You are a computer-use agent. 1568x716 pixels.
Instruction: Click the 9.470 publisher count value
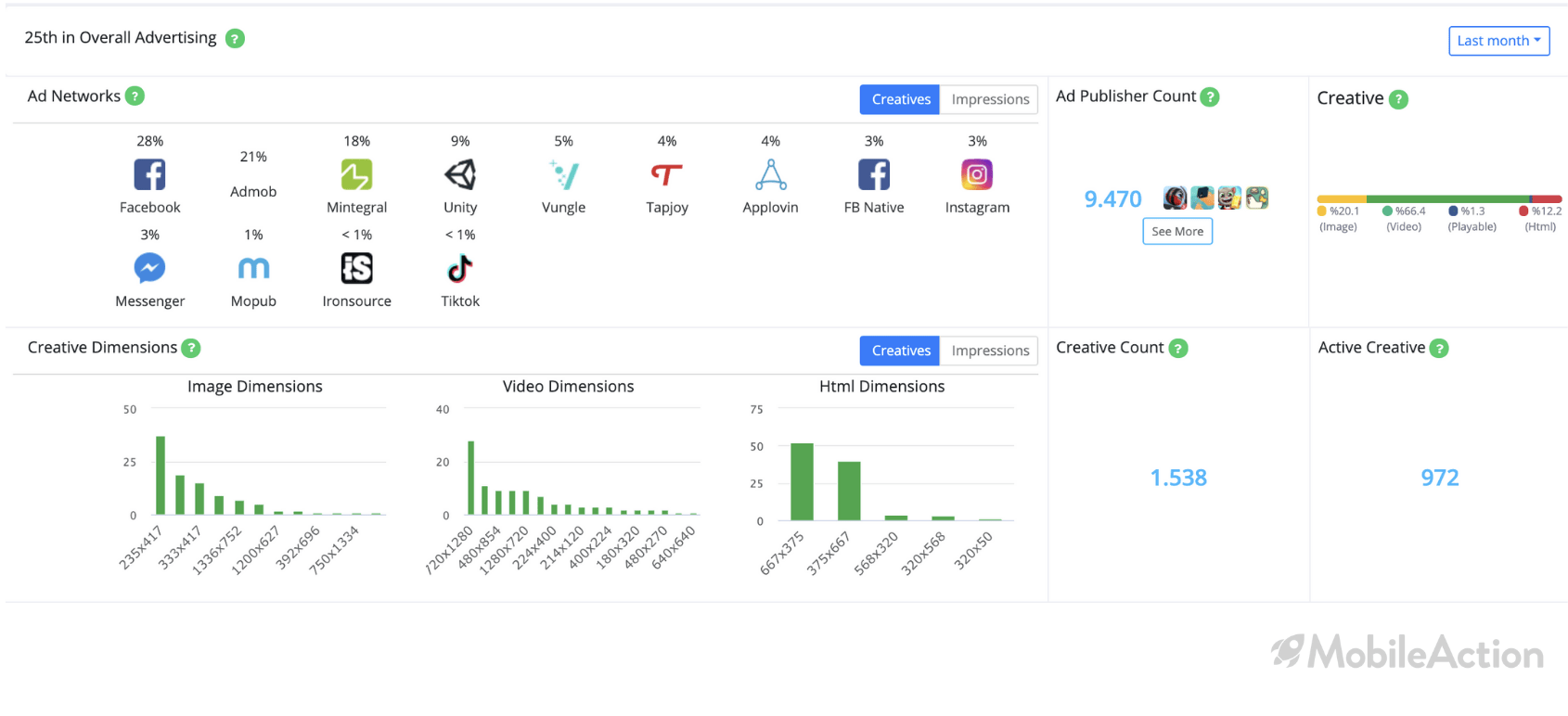(x=1112, y=199)
